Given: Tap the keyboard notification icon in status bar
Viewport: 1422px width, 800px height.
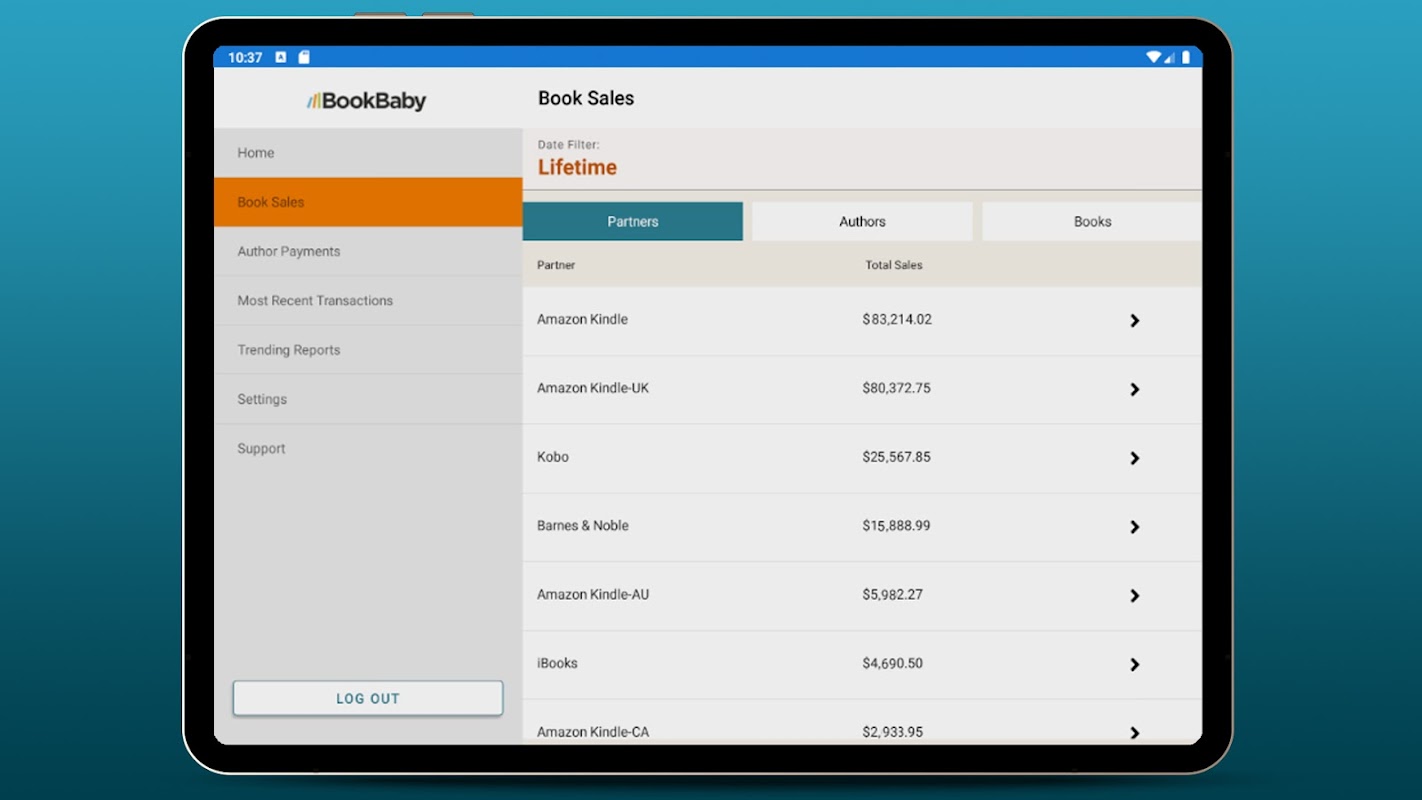Looking at the screenshot, I should 280,57.
